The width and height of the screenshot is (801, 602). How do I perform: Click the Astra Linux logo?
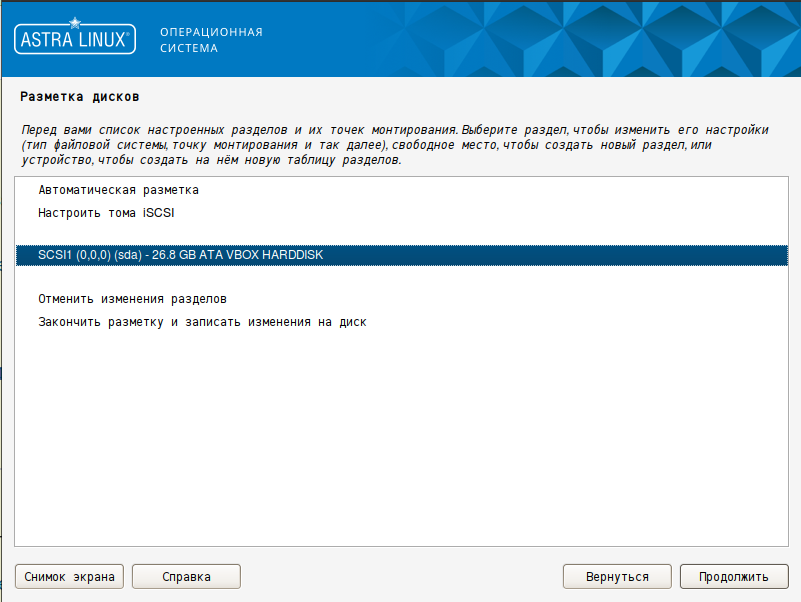(x=73, y=38)
